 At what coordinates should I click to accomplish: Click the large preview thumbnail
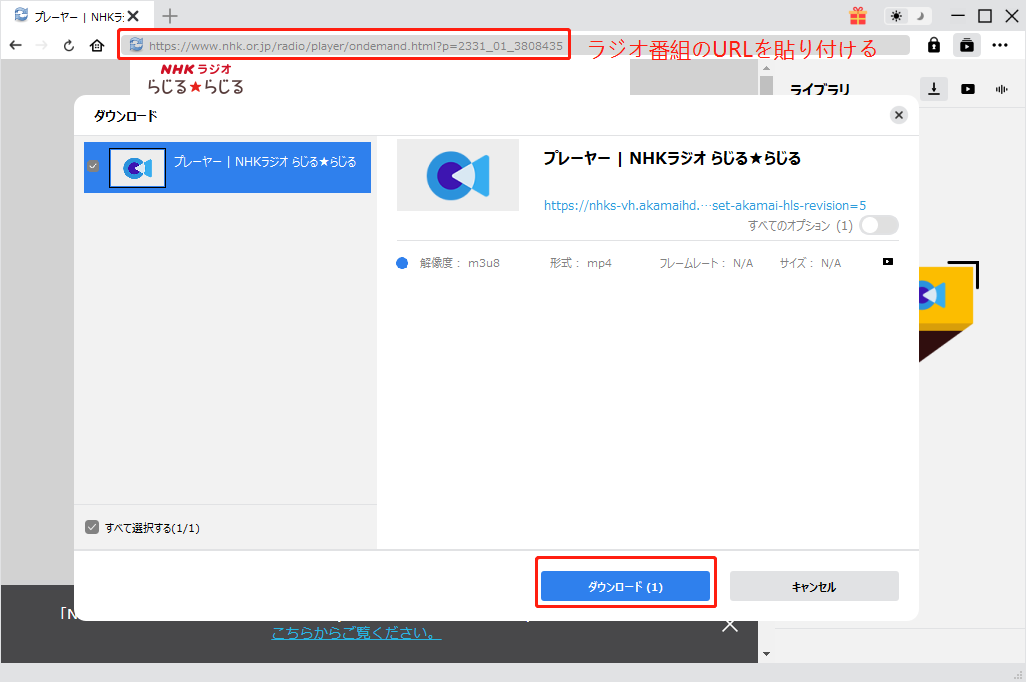pos(457,175)
